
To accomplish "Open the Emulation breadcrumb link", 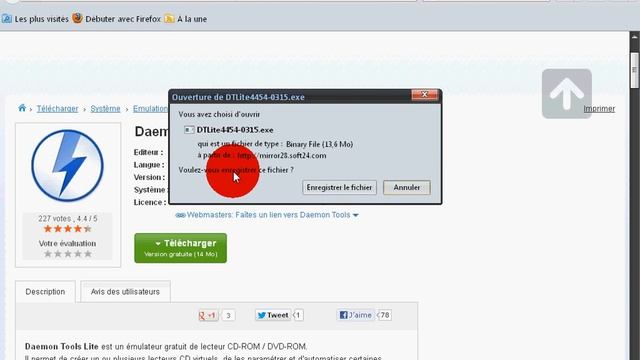I will [150, 109].
